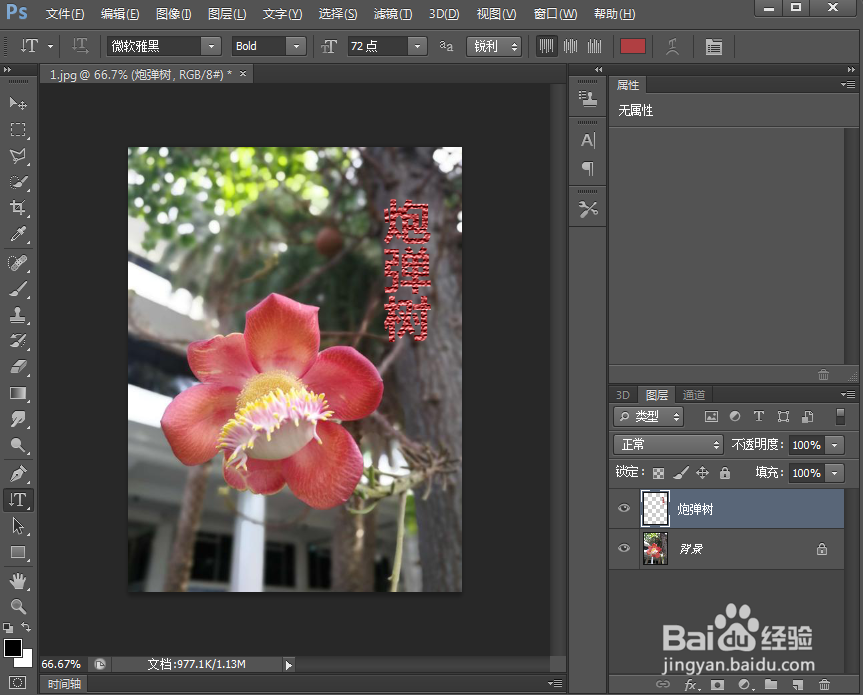Delete layer using trash icon

tap(824, 685)
